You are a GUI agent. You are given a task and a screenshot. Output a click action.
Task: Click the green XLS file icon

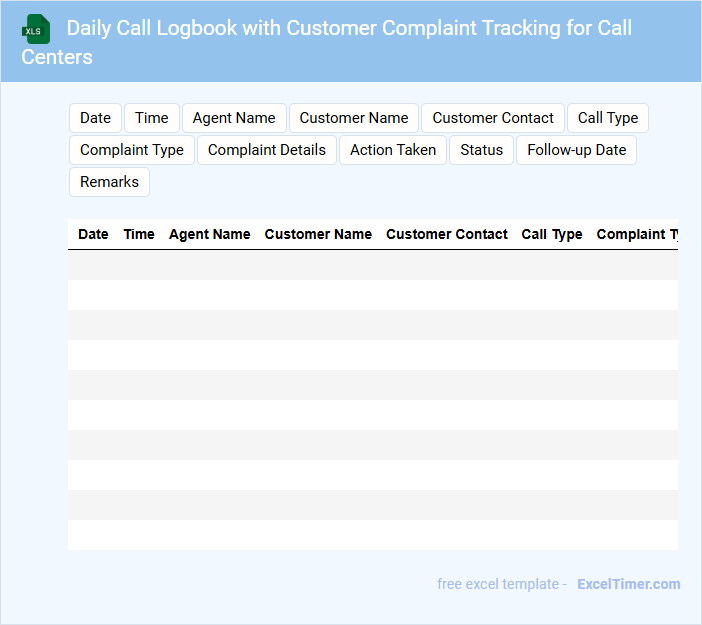(35, 29)
